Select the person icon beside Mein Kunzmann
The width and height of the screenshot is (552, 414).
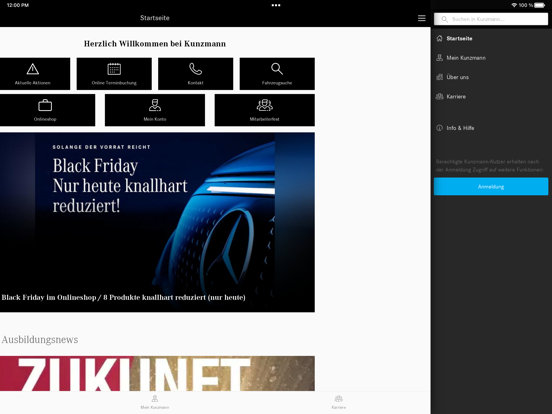(x=439, y=58)
